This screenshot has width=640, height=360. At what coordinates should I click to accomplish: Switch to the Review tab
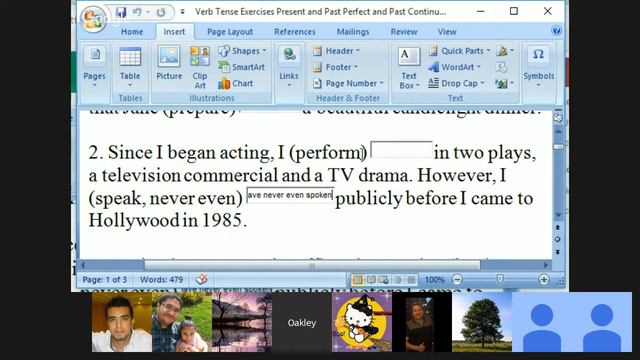(404, 32)
